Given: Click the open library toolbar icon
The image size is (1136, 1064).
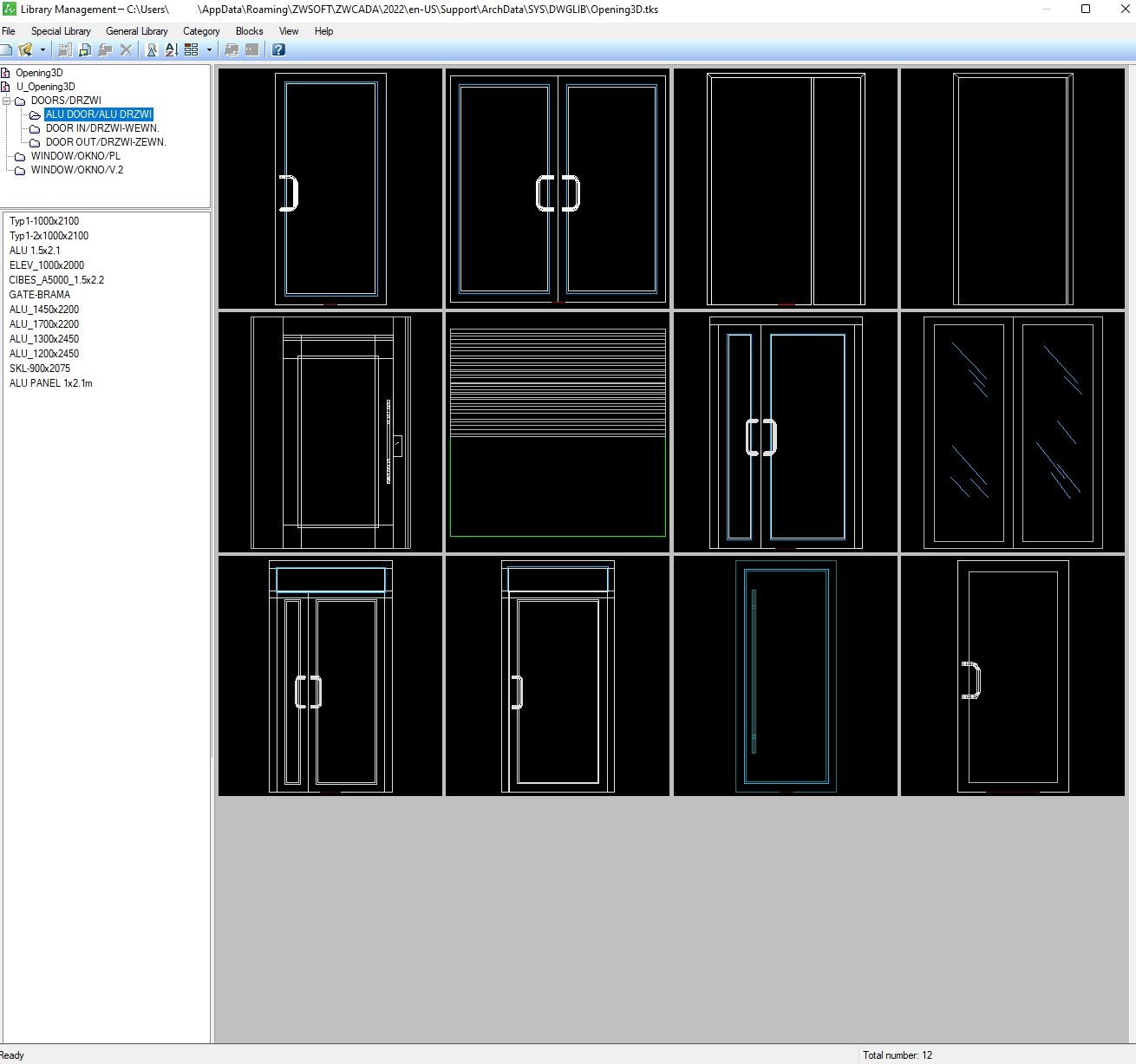Looking at the screenshot, I should (x=24, y=50).
